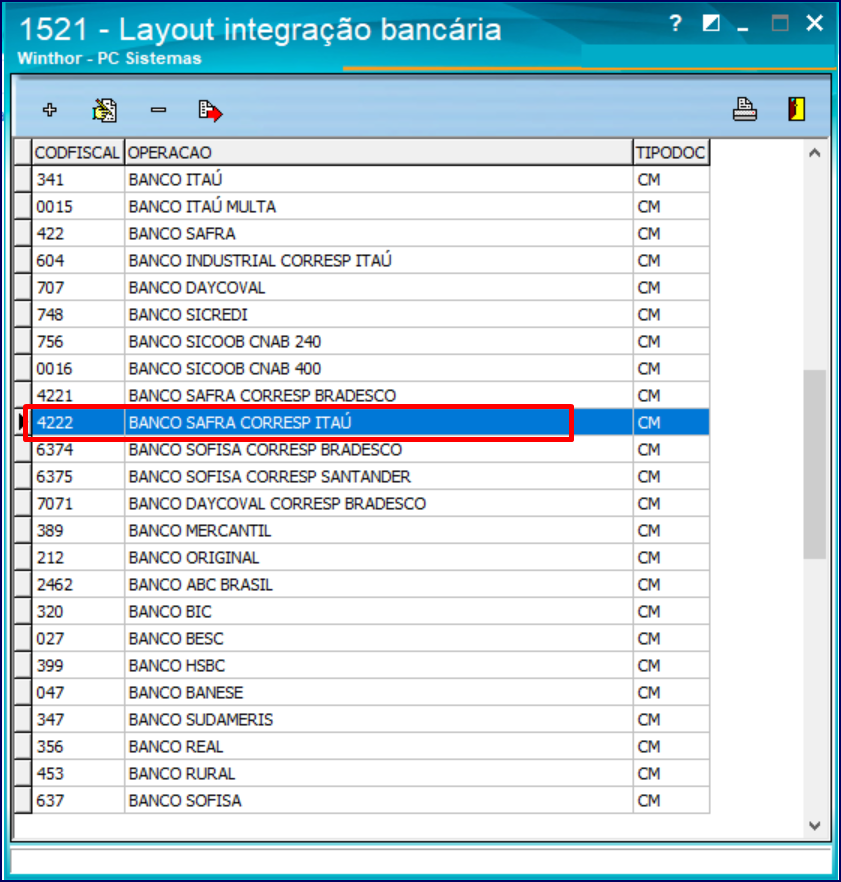Viewport: 841px width, 882px height.
Task: Click the TIPODOC column header
Action: pos(671,152)
